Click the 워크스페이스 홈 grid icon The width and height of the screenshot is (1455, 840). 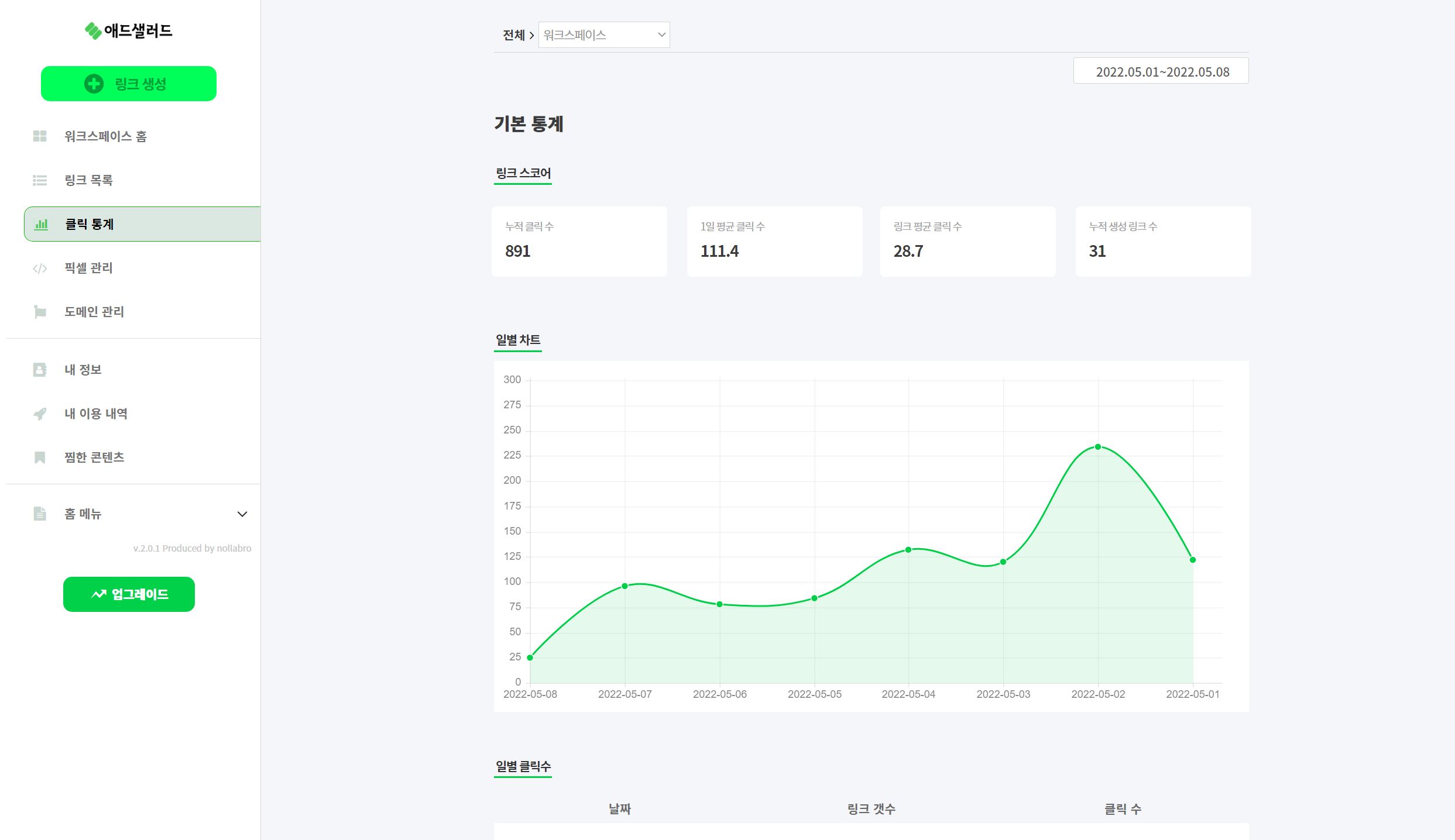[40, 136]
